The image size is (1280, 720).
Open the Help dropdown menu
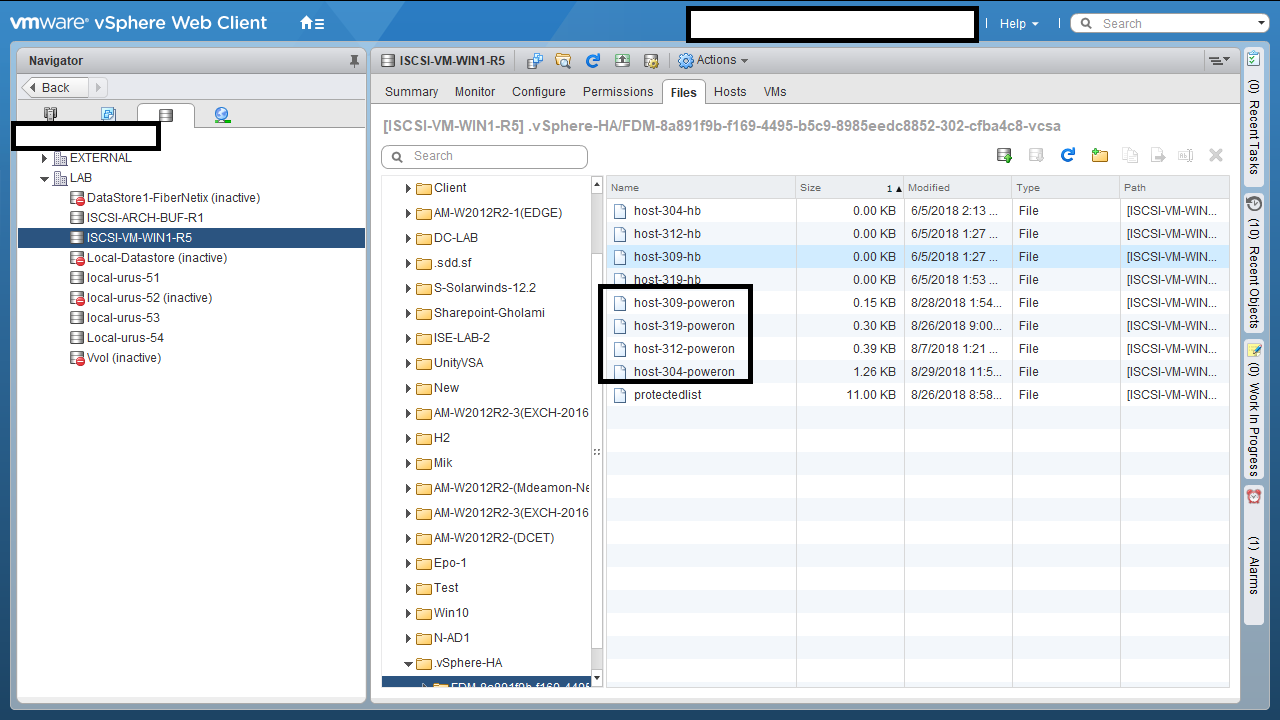[1019, 23]
